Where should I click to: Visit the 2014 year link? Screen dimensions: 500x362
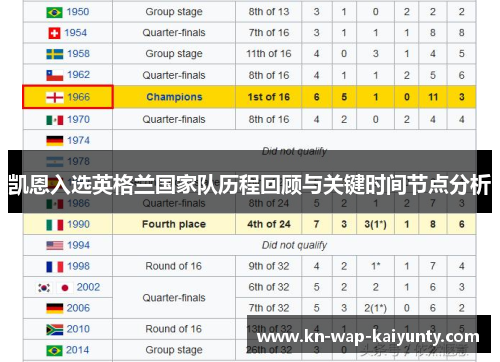coord(77,350)
